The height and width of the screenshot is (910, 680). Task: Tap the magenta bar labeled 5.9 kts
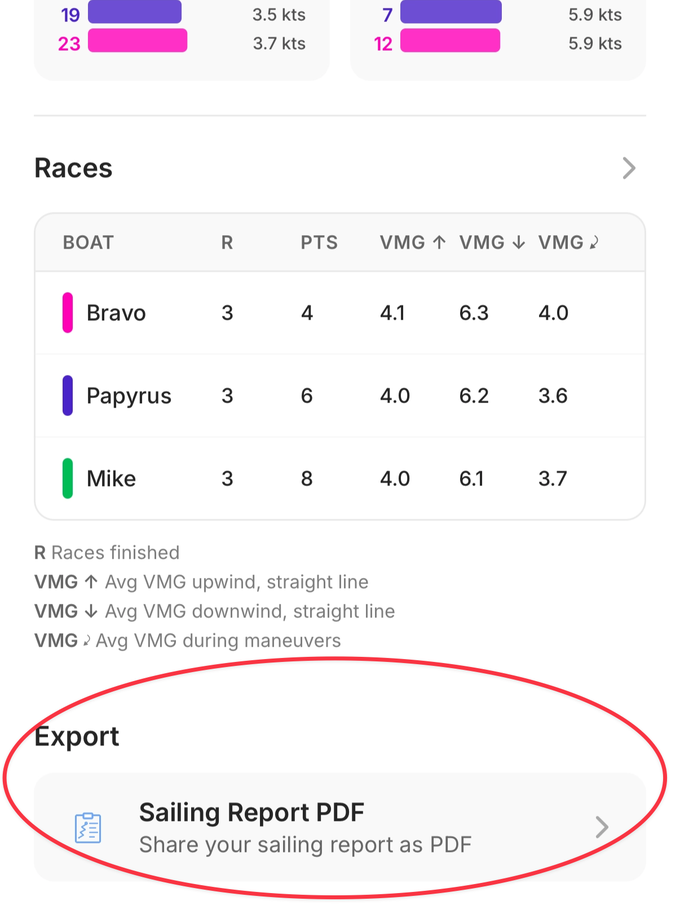click(449, 41)
